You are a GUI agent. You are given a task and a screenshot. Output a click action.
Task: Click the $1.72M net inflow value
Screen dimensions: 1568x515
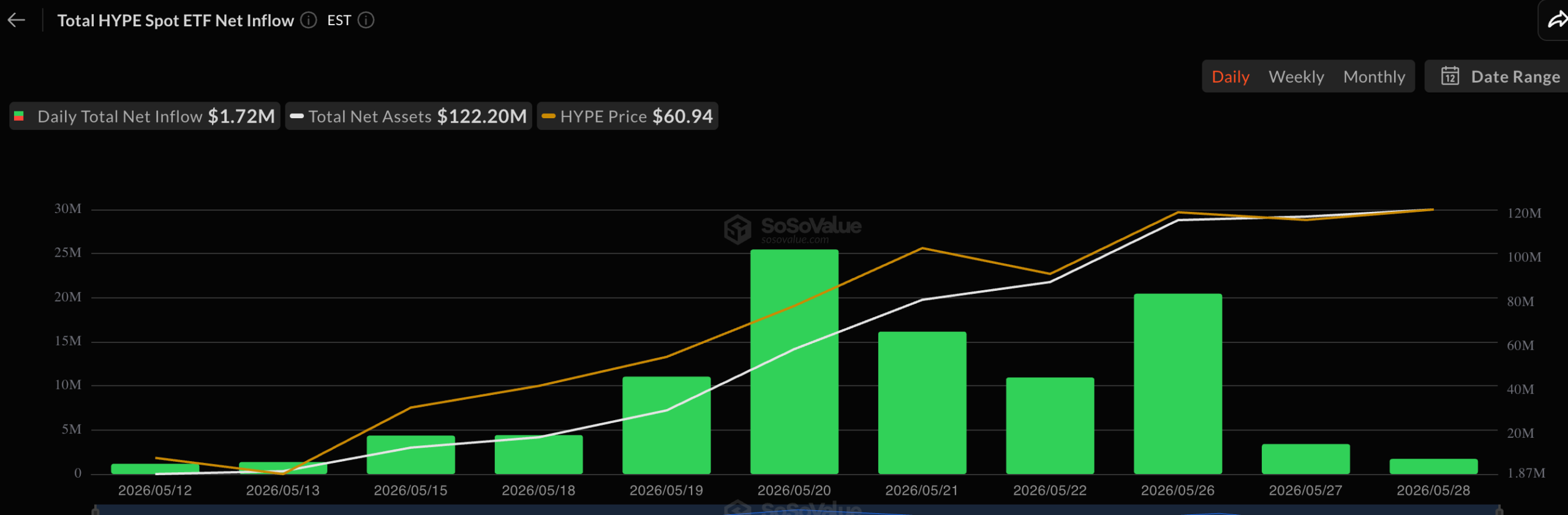point(241,116)
